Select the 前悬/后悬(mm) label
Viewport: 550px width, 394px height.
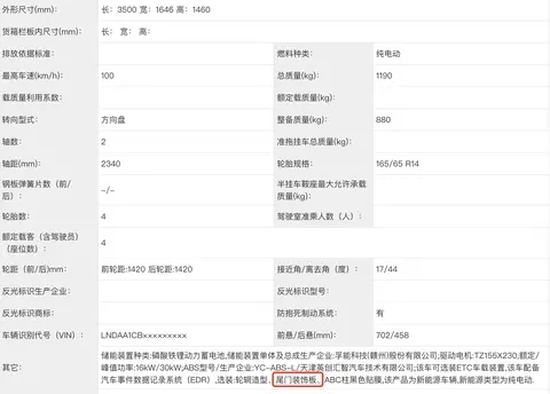click(x=307, y=335)
